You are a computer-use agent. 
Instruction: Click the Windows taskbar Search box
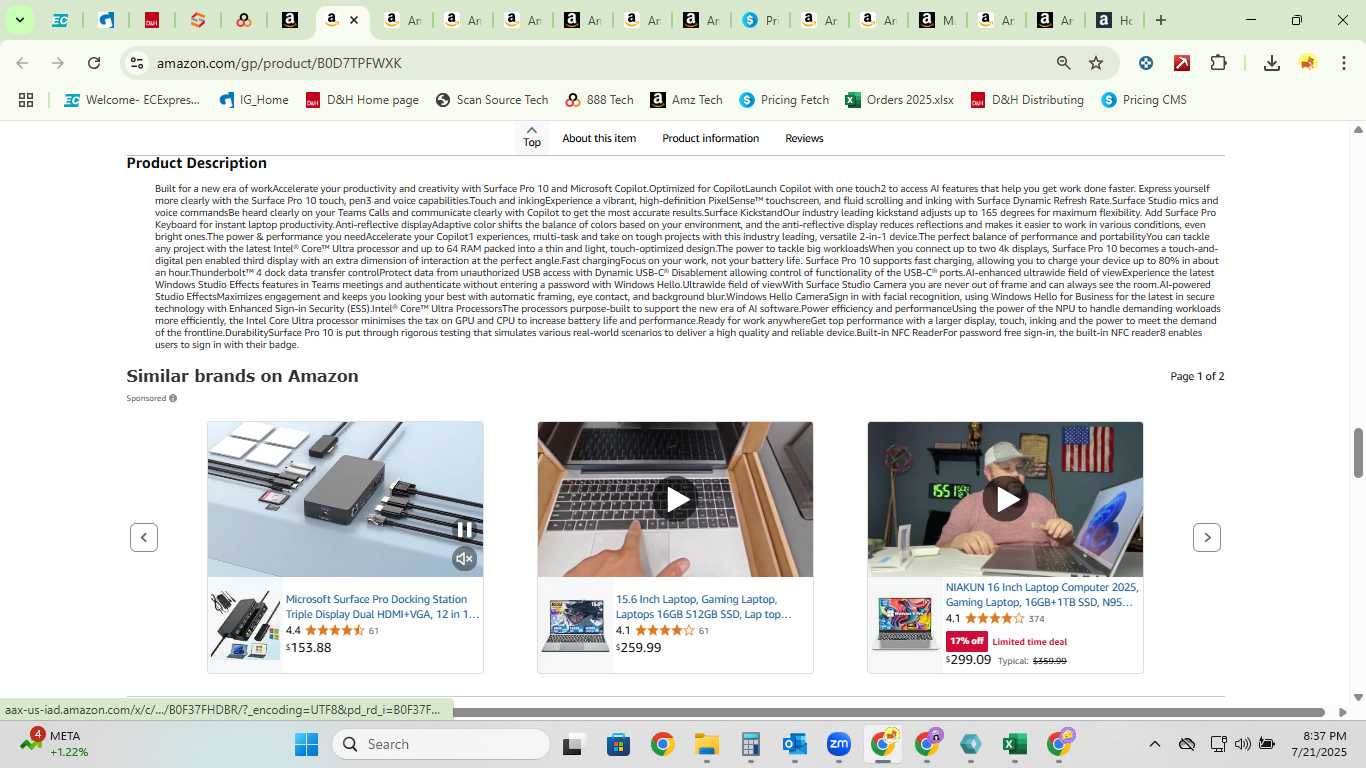[x=441, y=744]
